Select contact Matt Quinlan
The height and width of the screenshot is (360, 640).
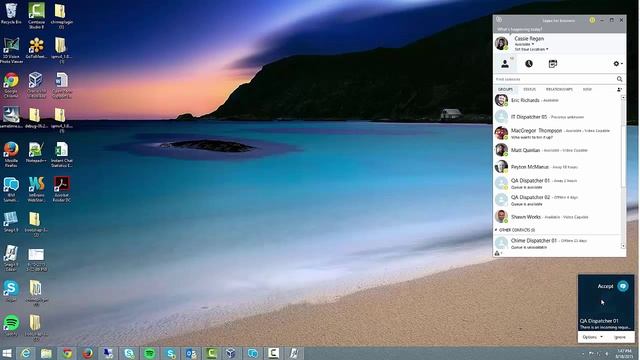point(558,150)
